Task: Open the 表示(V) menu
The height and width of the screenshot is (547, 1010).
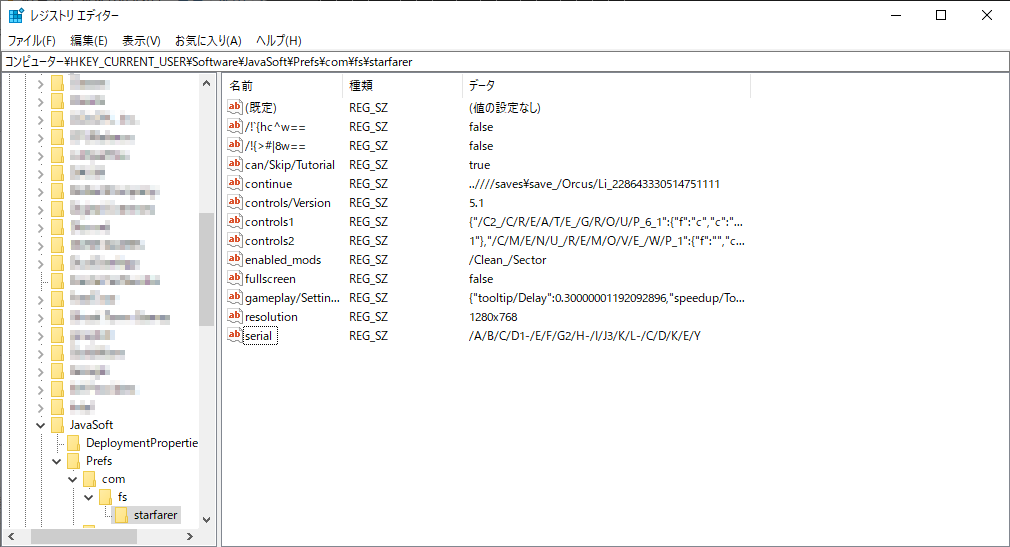Action: [x=141, y=41]
